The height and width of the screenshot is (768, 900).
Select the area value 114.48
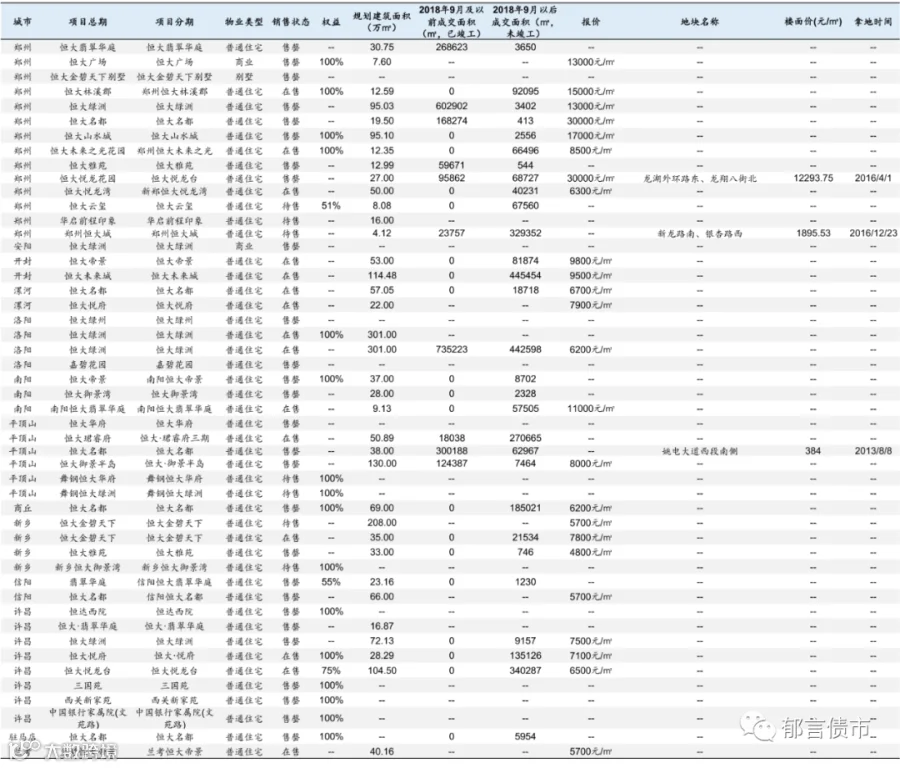click(x=382, y=276)
